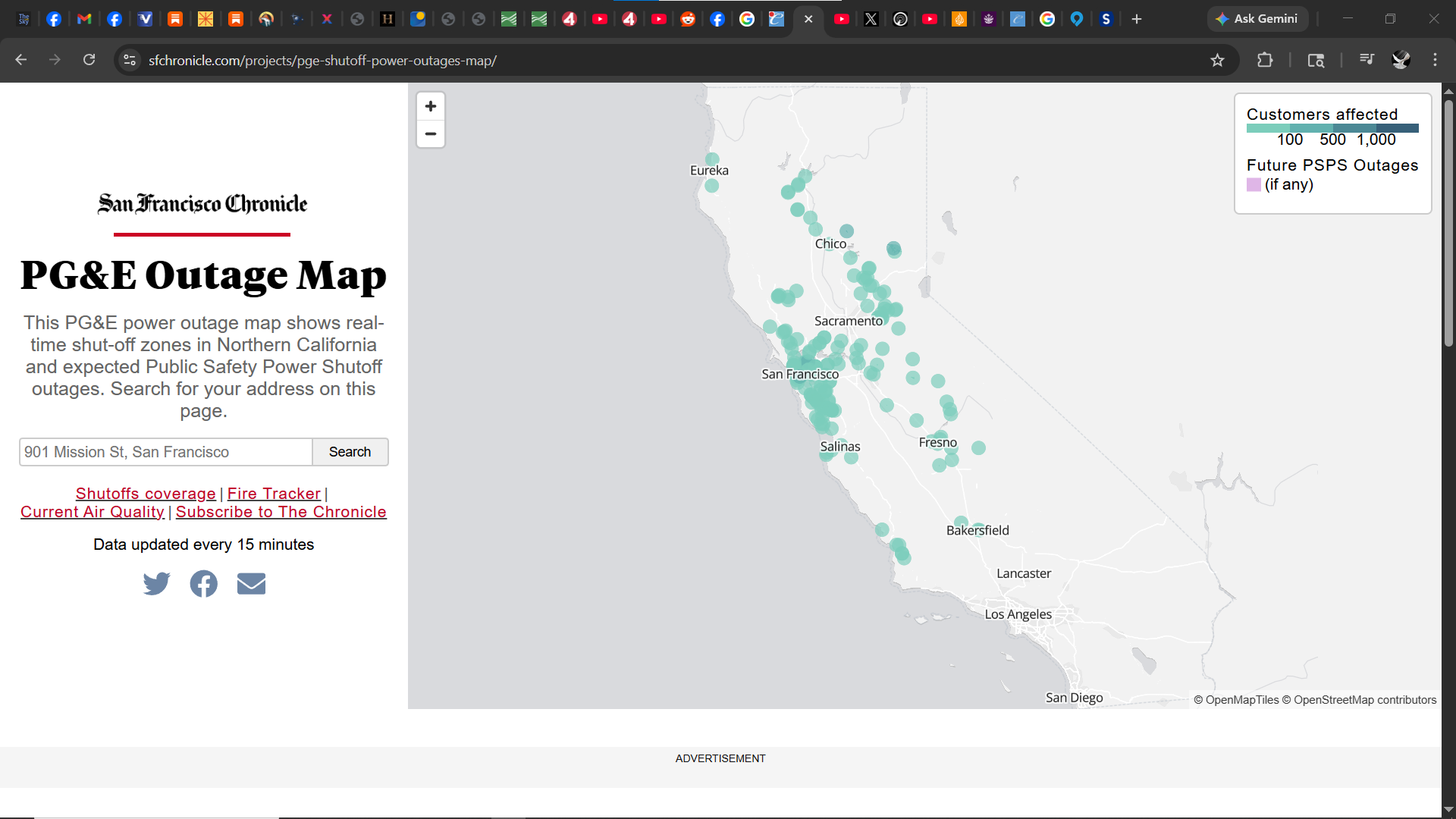The width and height of the screenshot is (1456, 819).
Task: Share the page by email envelope icon
Action: coord(251,584)
